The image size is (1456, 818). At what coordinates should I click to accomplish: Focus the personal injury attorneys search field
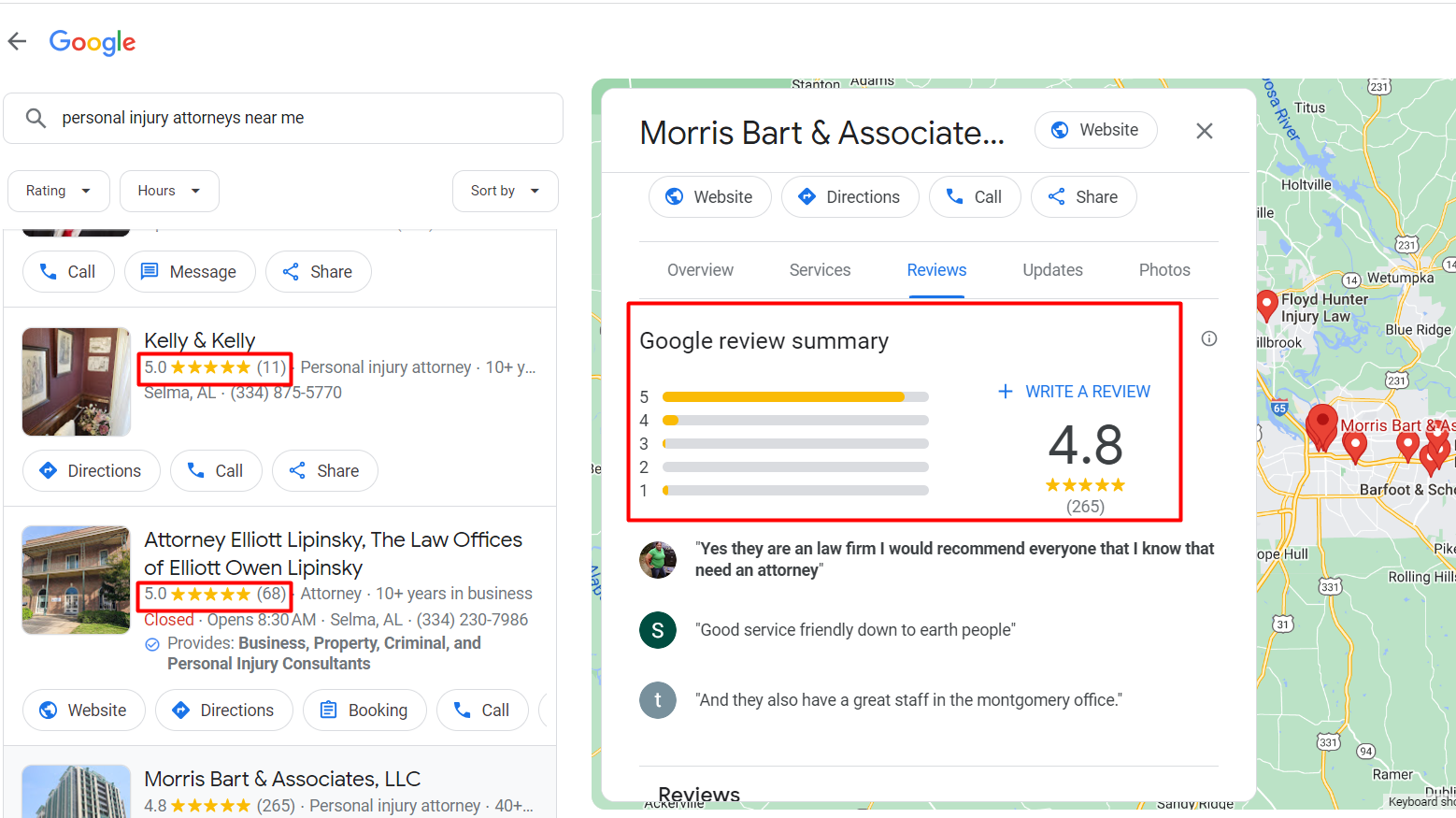(283, 118)
